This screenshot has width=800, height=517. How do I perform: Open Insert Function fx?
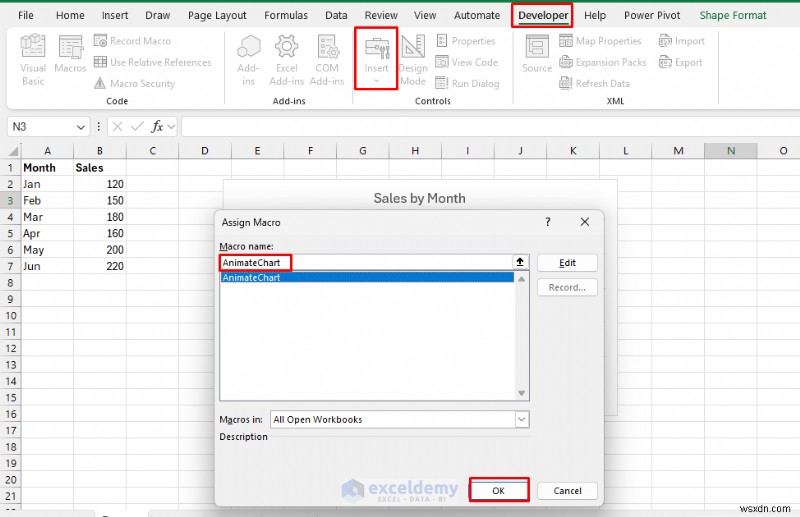pos(157,127)
